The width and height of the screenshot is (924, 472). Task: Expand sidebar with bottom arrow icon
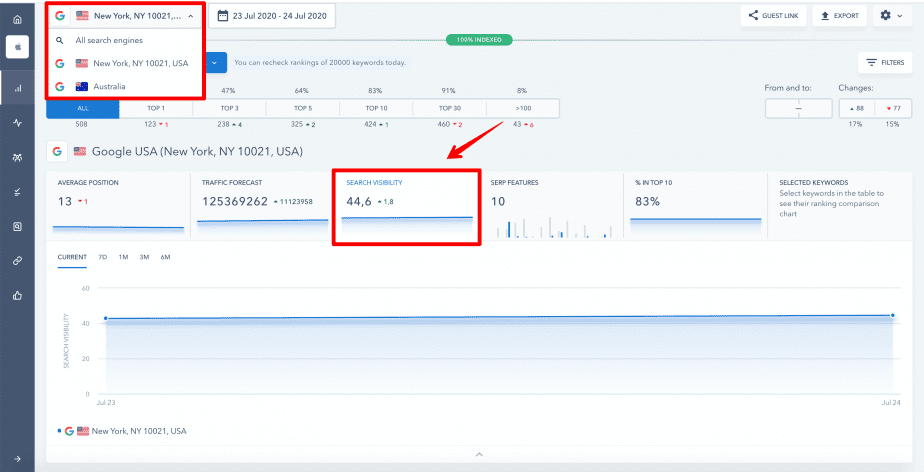(x=17, y=459)
